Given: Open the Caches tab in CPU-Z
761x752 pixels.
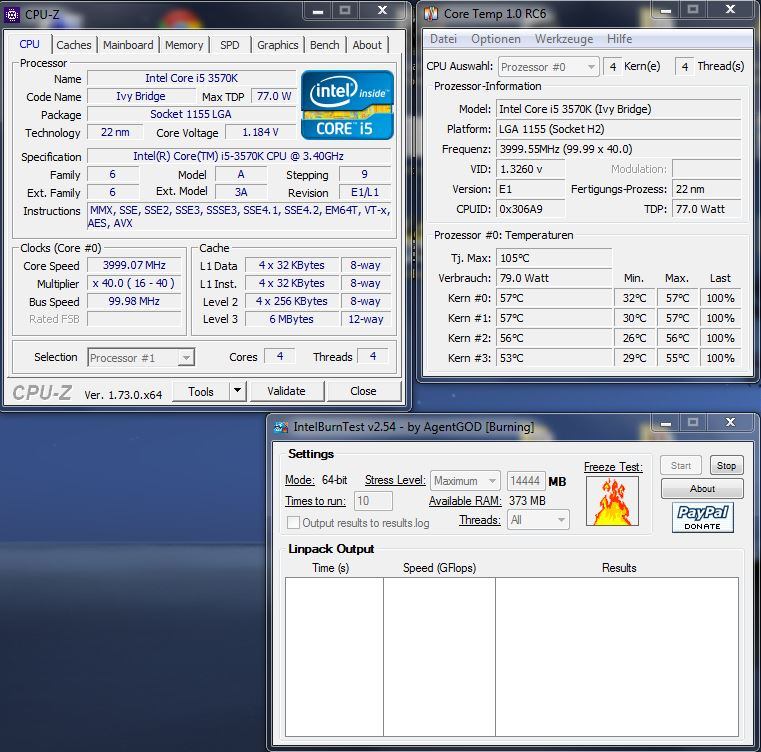Looking at the screenshot, I should [x=74, y=45].
